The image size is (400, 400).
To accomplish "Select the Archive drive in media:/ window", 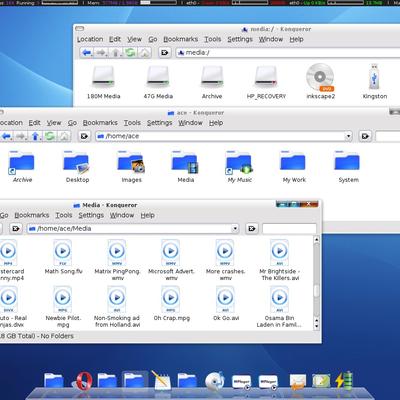I will pos(212,82).
